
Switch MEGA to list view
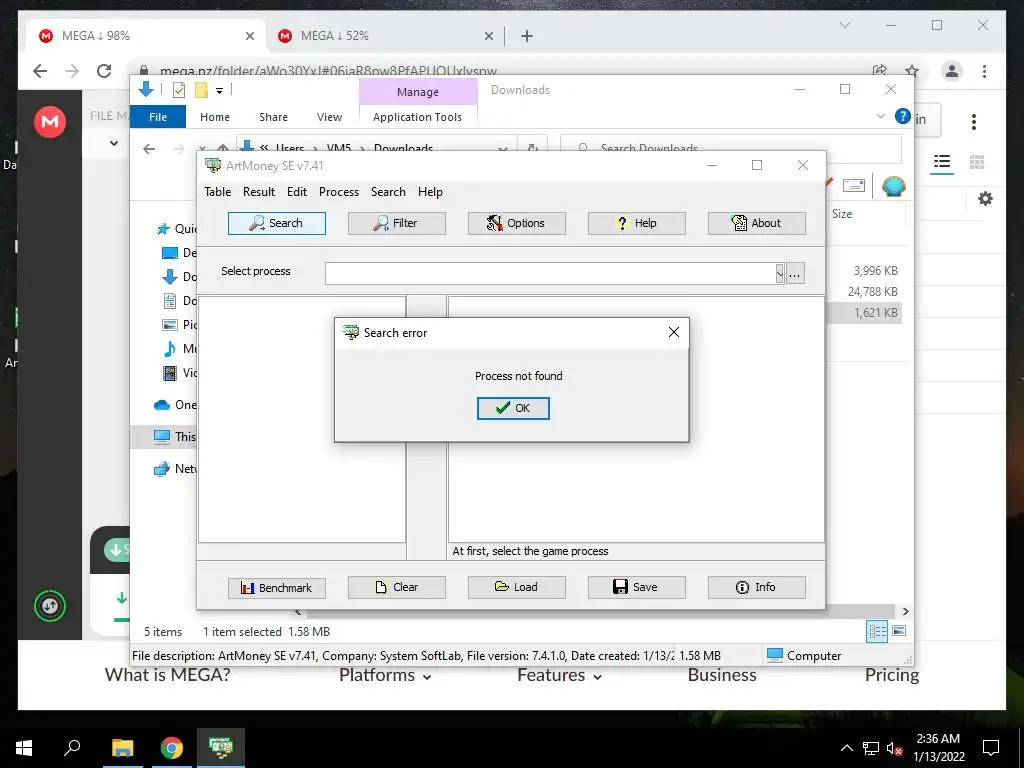pos(942,161)
